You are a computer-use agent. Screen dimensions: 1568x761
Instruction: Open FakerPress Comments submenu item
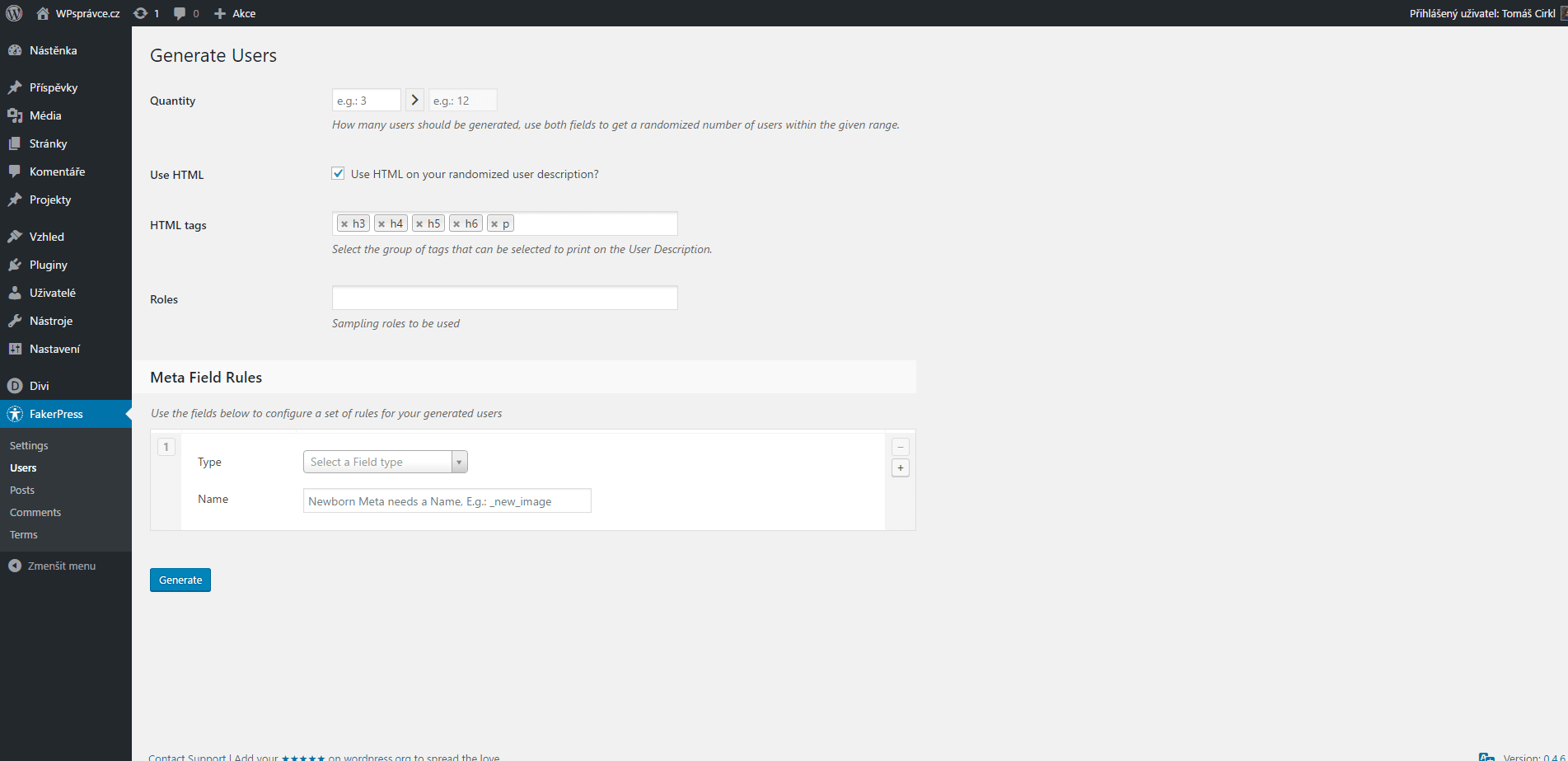tap(35, 512)
